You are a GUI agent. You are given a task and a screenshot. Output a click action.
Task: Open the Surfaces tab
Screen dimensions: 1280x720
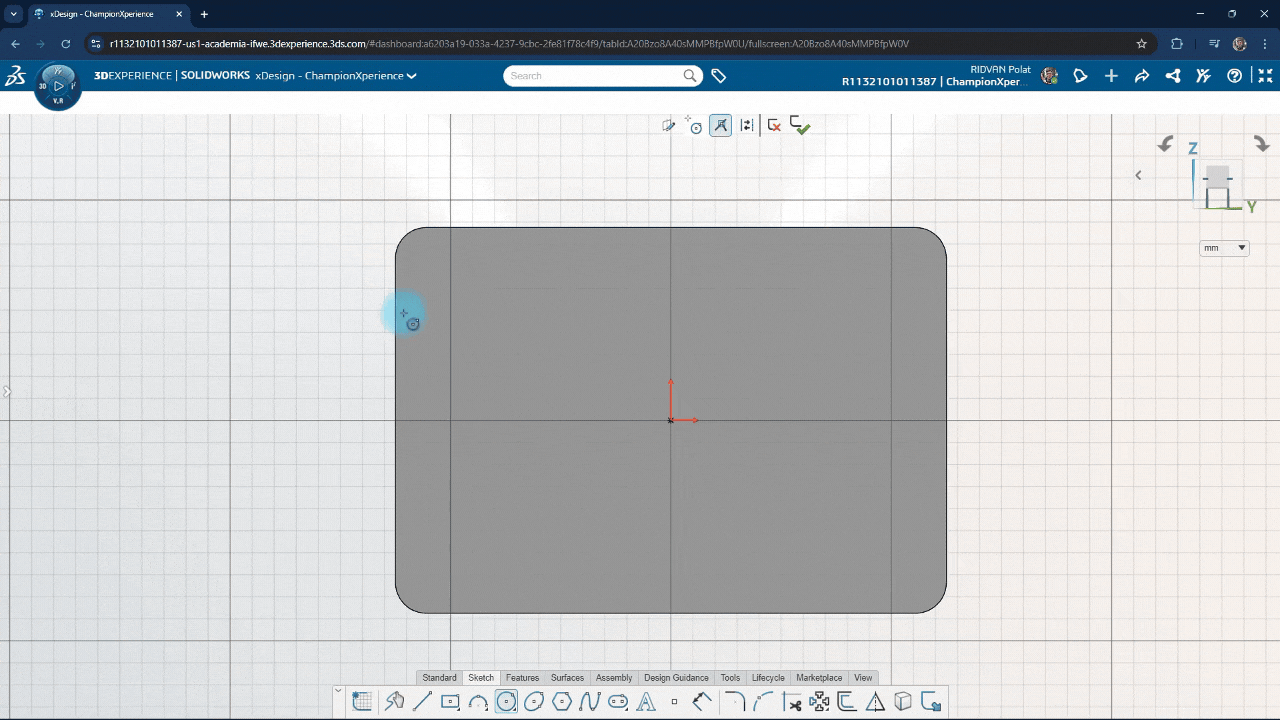(x=567, y=678)
